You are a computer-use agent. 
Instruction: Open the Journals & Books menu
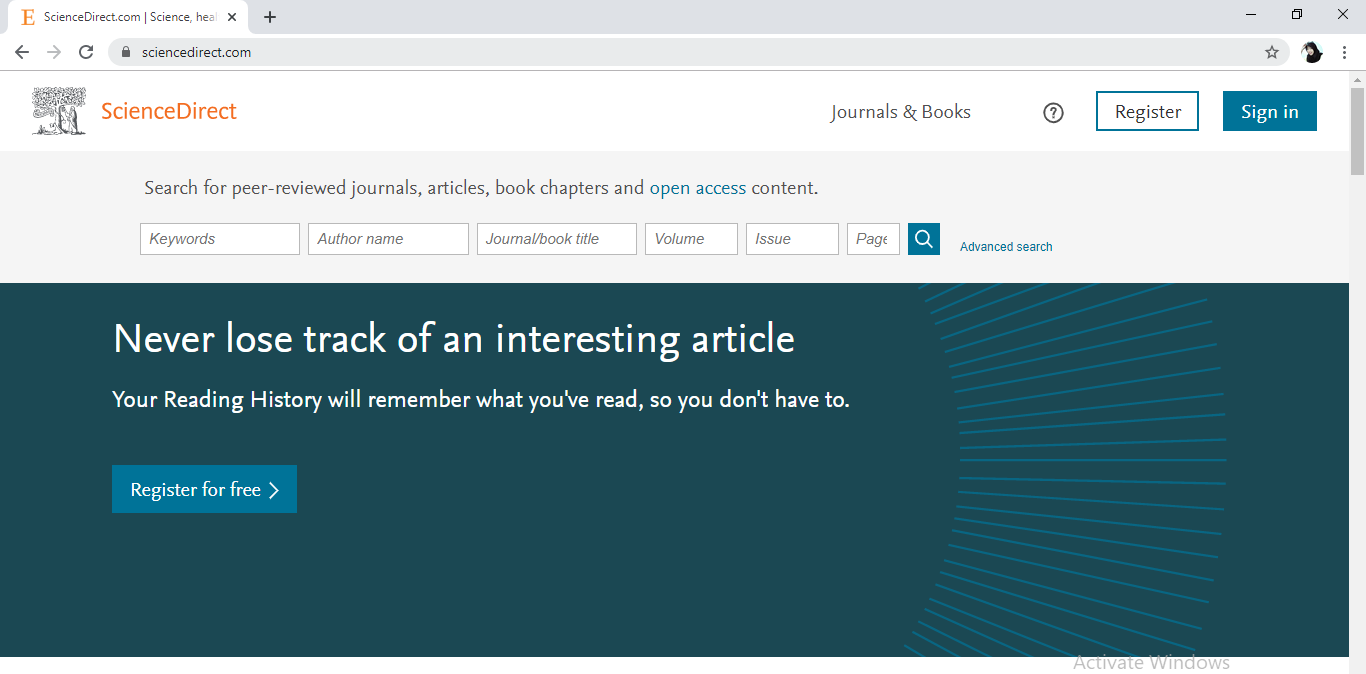click(899, 111)
